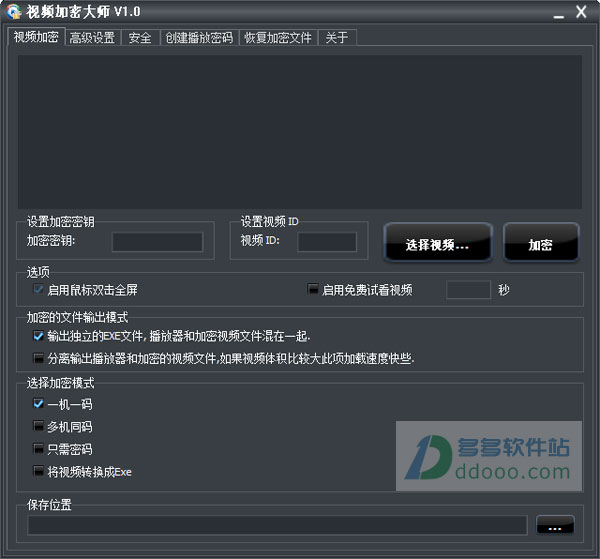Click the app logo icon in title bar
Viewport: 600px width, 559px height.
point(14,11)
